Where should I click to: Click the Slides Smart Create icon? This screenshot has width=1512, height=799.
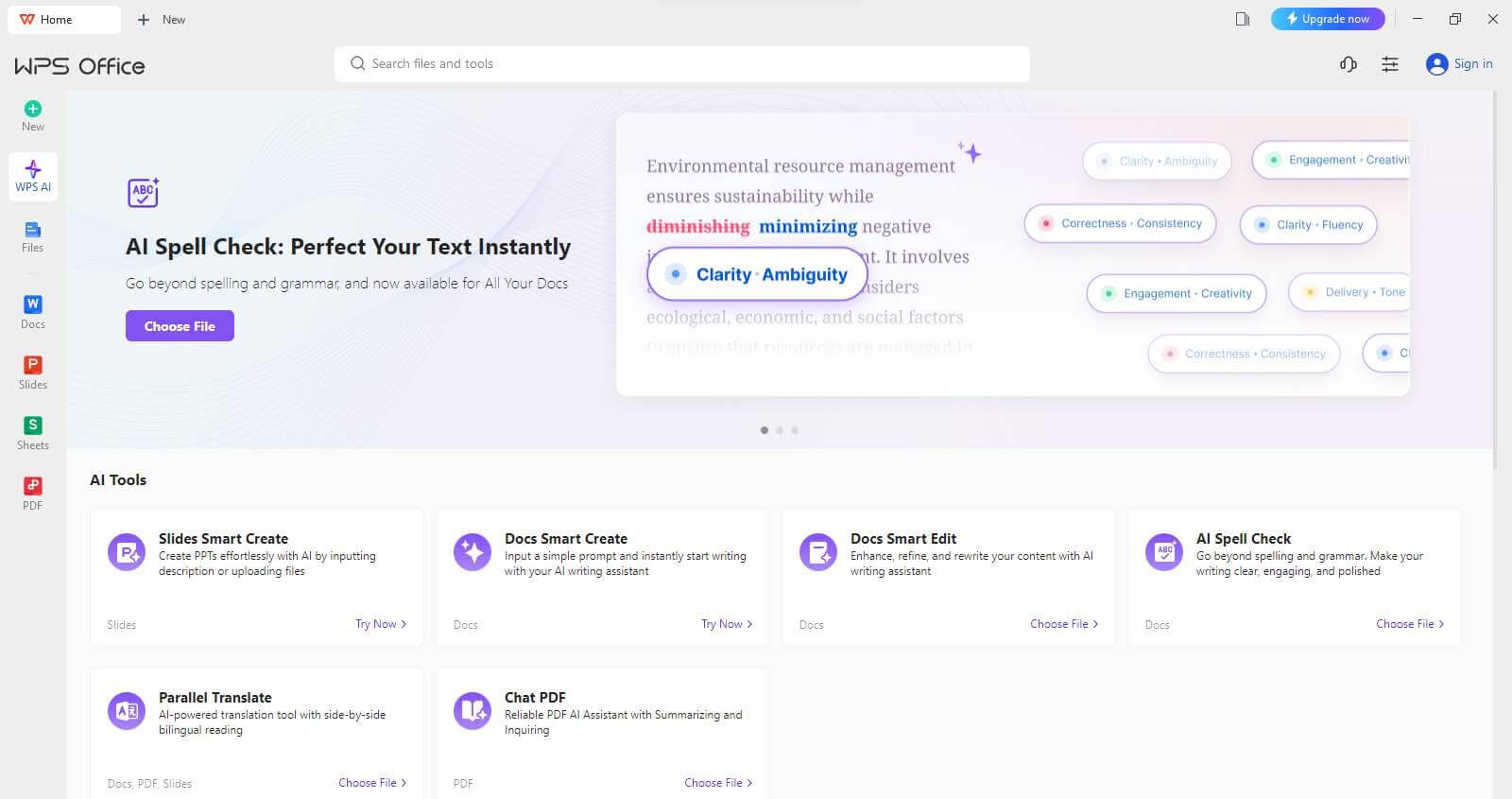click(x=127, y=551)
